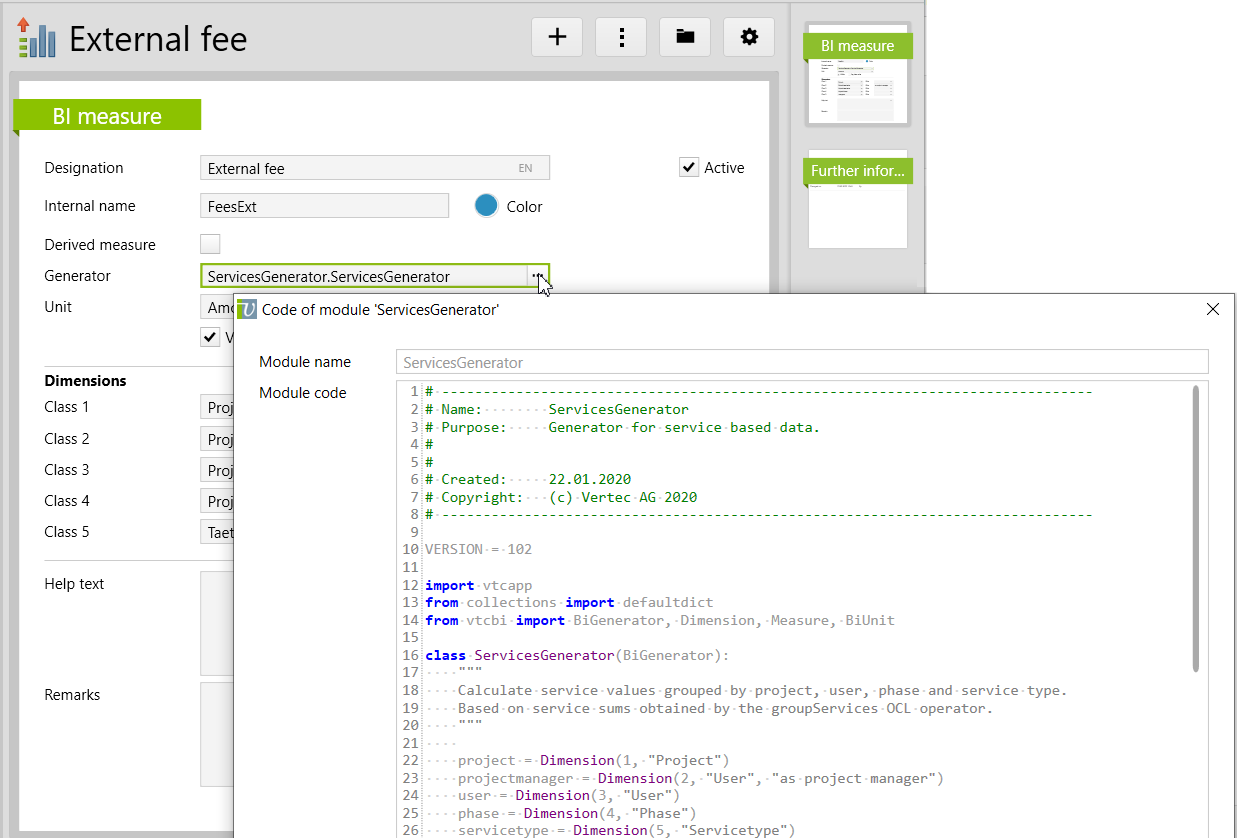Click the ellipsis button beside Generator field
This screenshot has width=1237, height=838.
(x=537, y=277)
